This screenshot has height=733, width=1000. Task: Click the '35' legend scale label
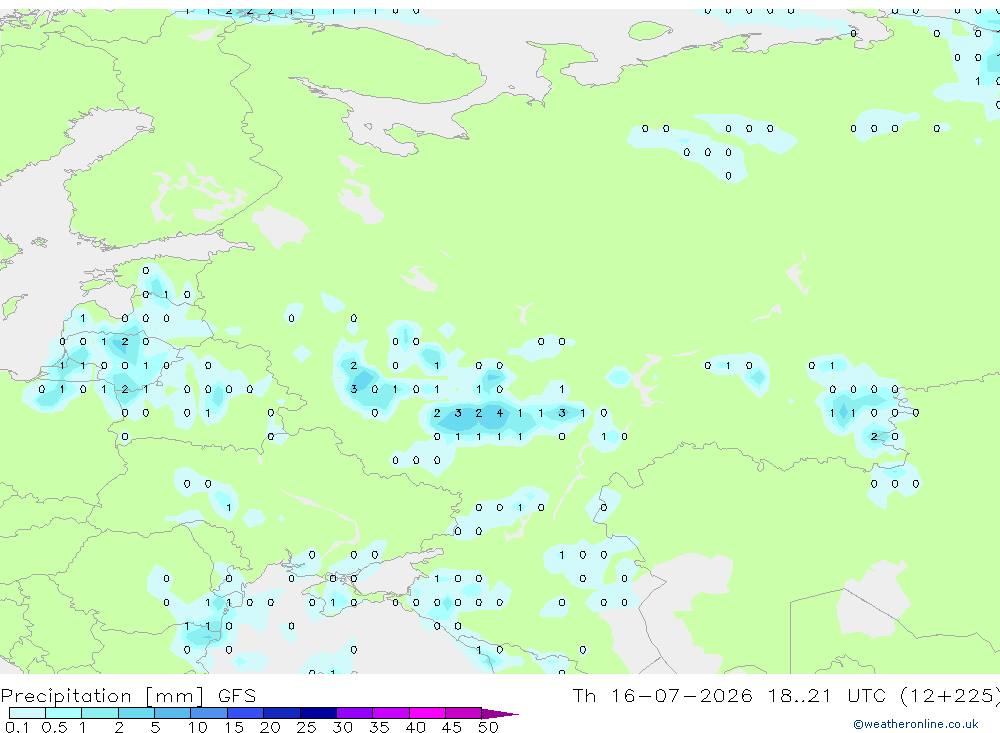click(x=379, y=727)
